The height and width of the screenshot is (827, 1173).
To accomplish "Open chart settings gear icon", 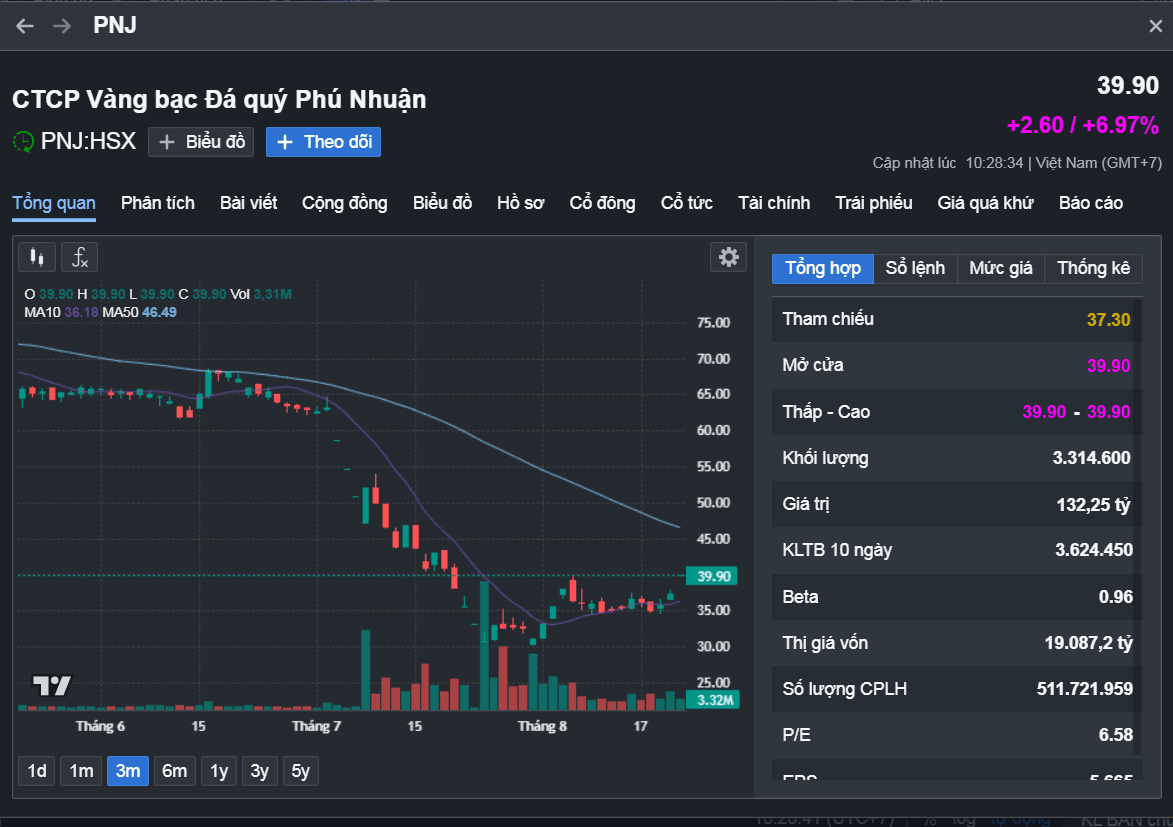I will 728,257.
